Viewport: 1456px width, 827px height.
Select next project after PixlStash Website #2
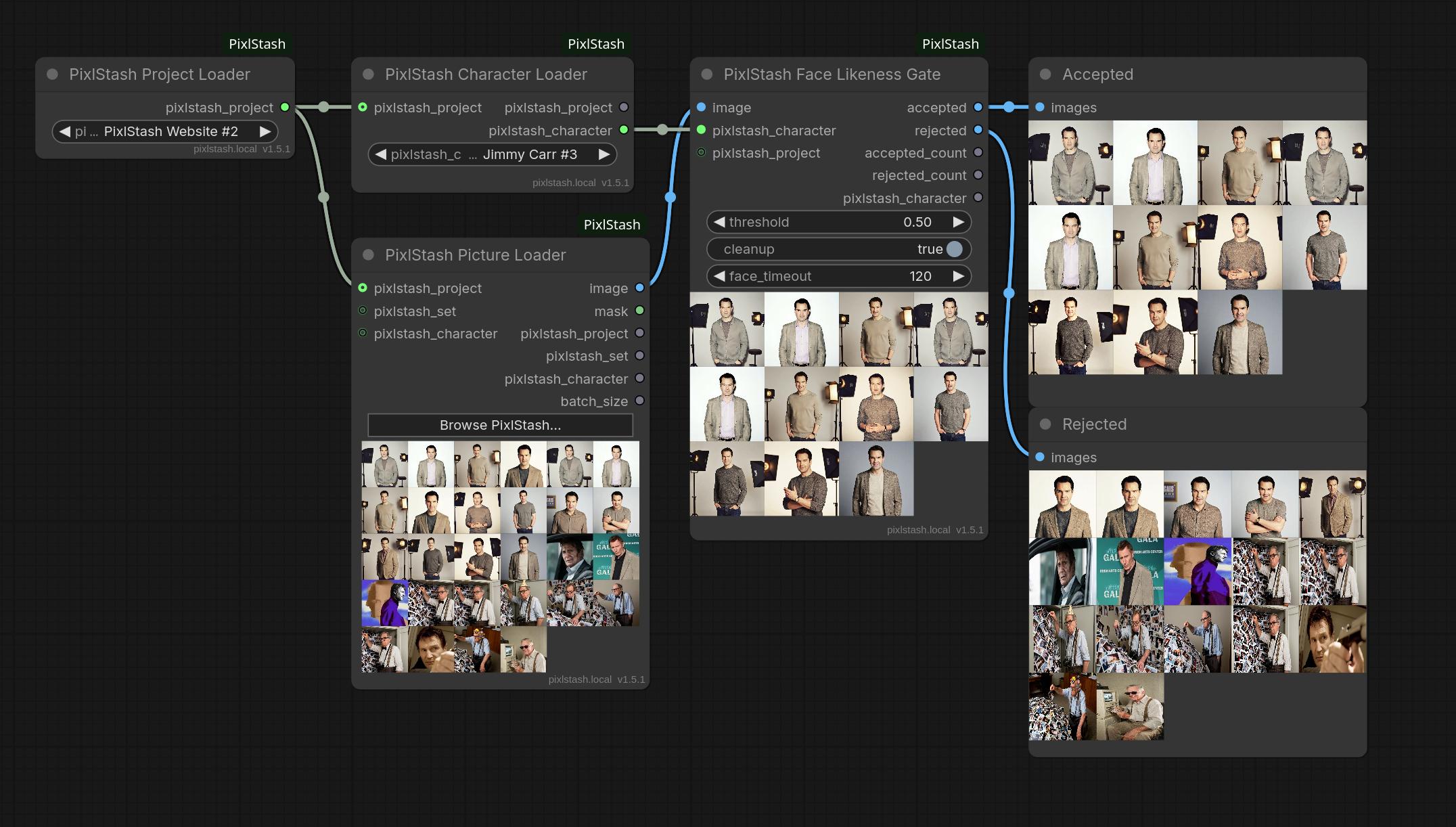click(265, 131)
